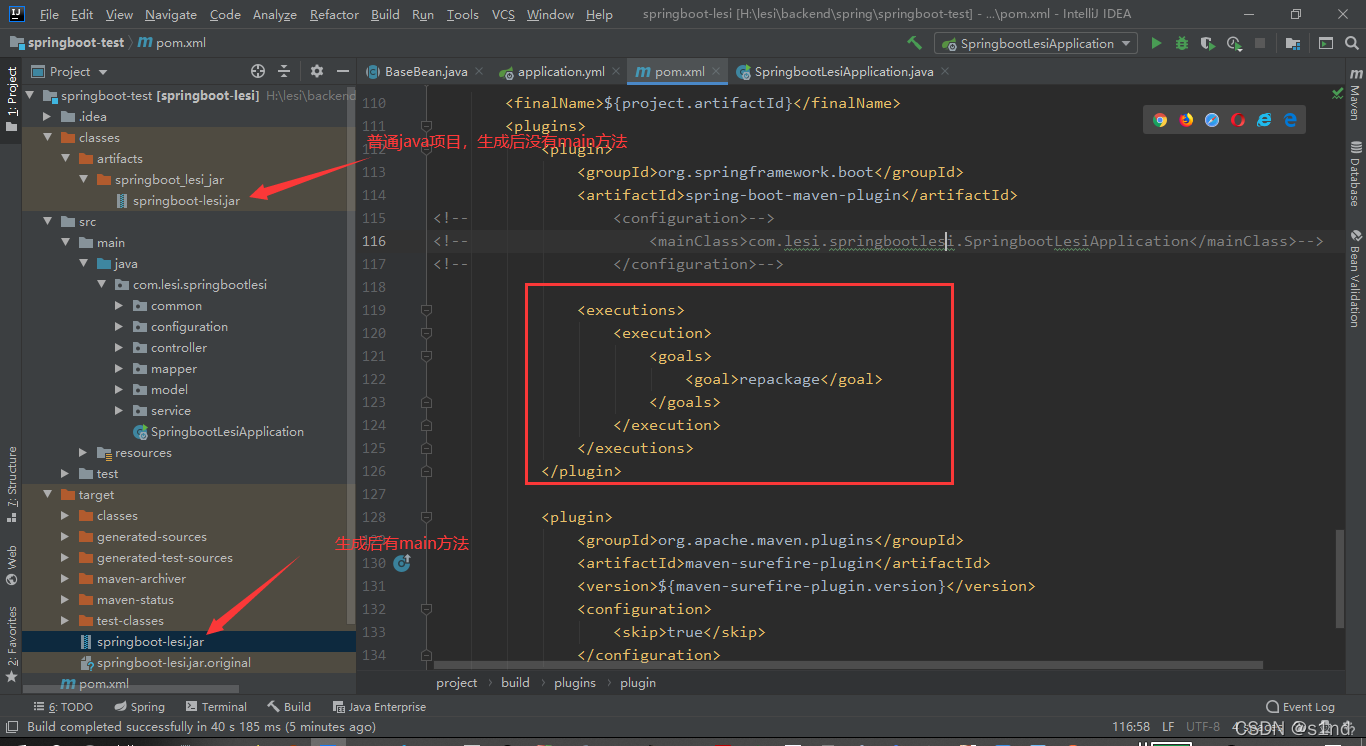Run SpringbootLesiApplication with green Run arrow

[1157, 43]
